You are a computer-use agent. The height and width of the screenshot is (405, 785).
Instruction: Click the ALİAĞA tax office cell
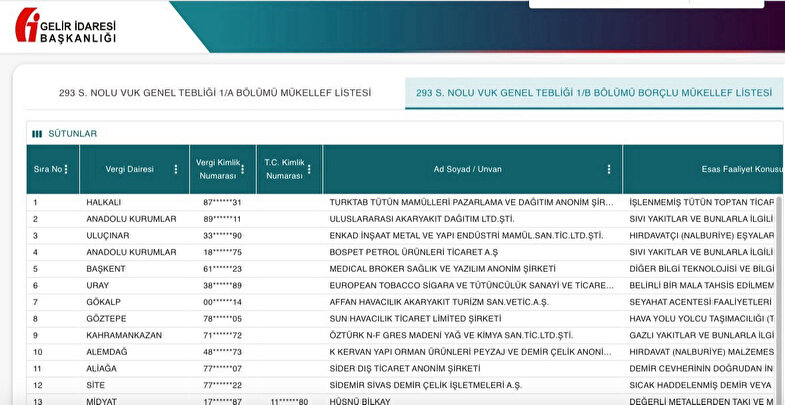pos(103,368)
